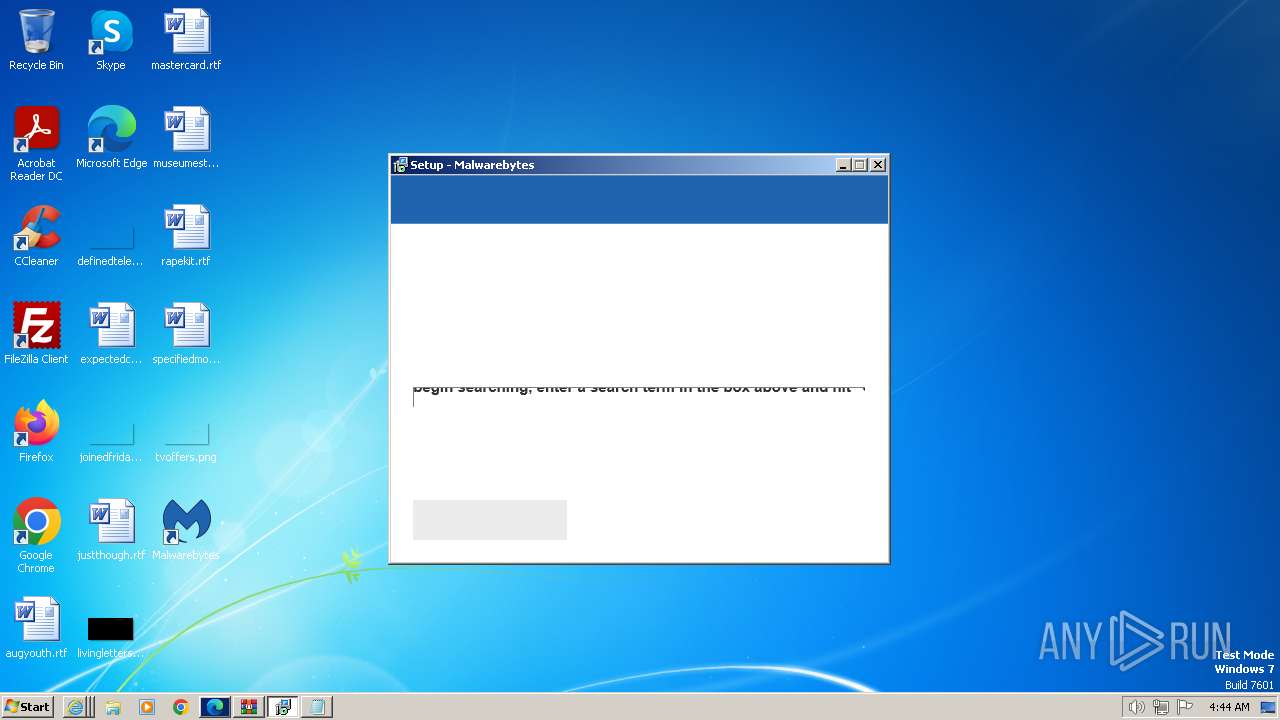Switch to the Malwarebytes Setup taskbar button
The height and width of the screenshot is (720, 1280).
283,707
